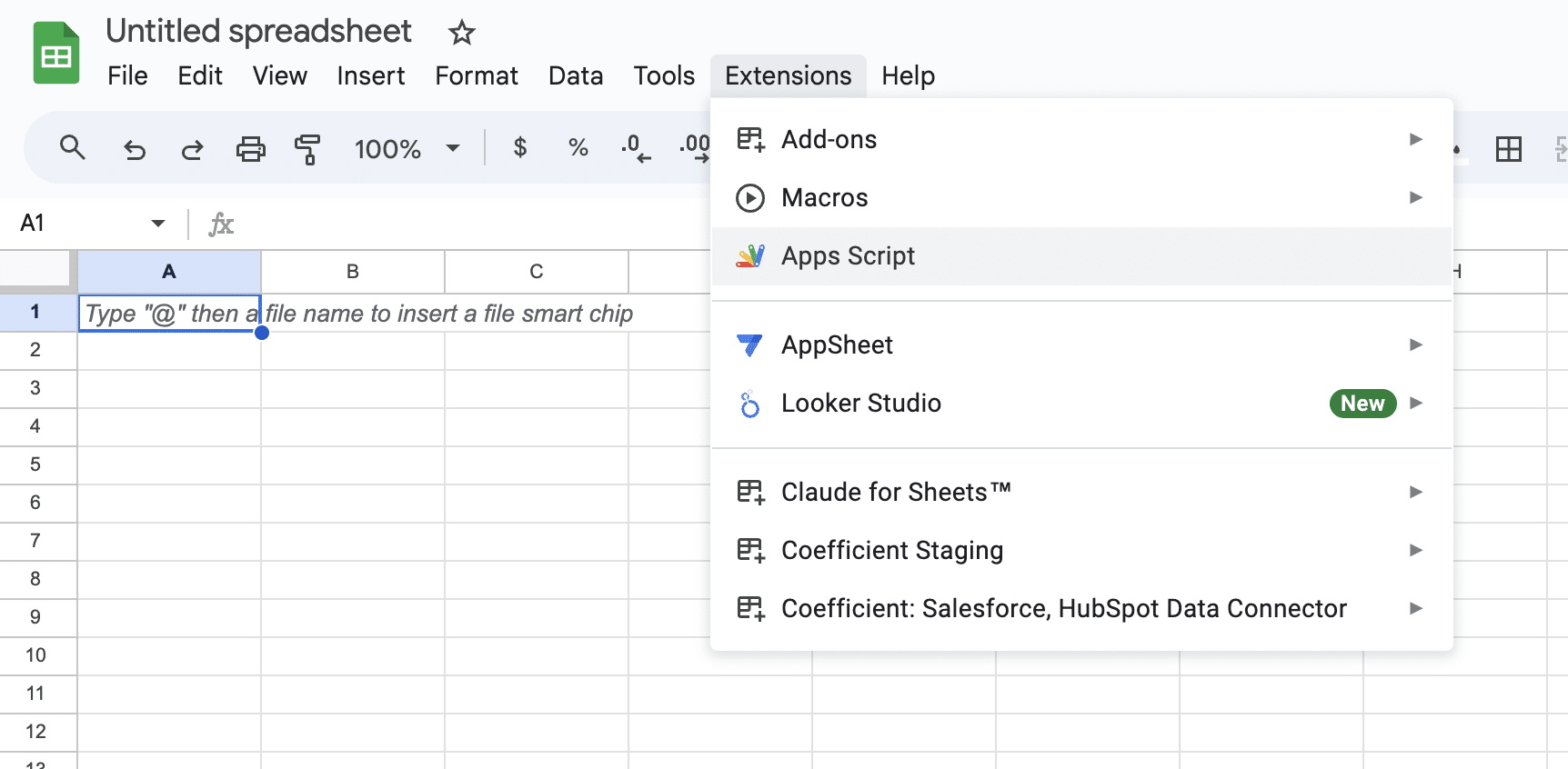Open the Format menu
The image size is (1568, 769).
coord(477,75)
